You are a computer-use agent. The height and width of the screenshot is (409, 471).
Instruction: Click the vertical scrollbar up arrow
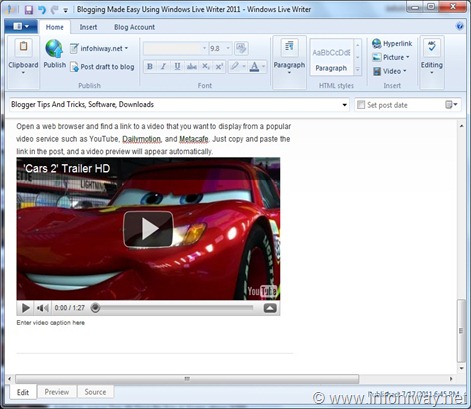461,126
